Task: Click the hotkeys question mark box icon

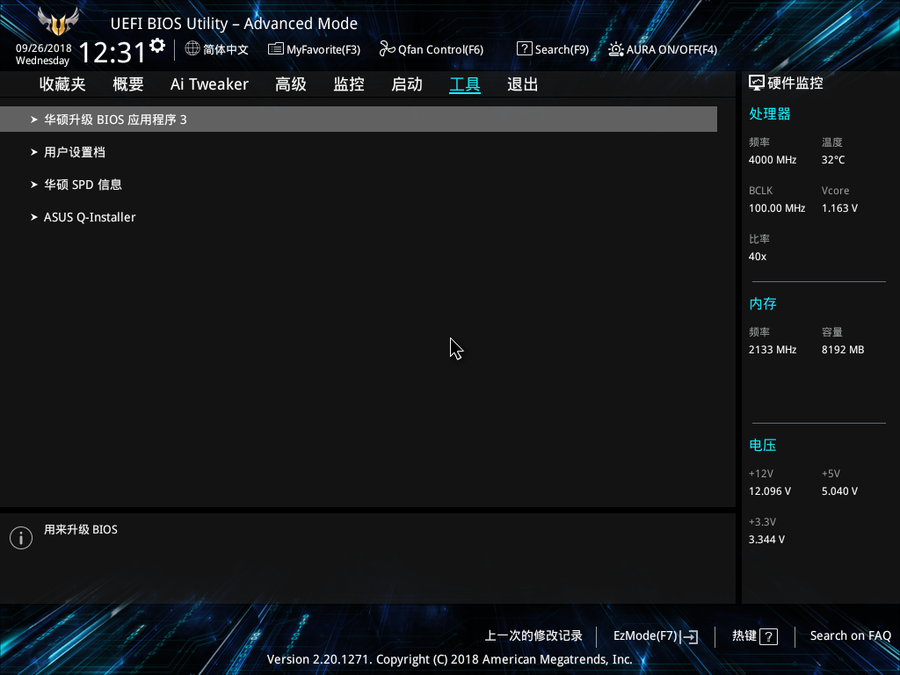Action: (x=768, y=637)
